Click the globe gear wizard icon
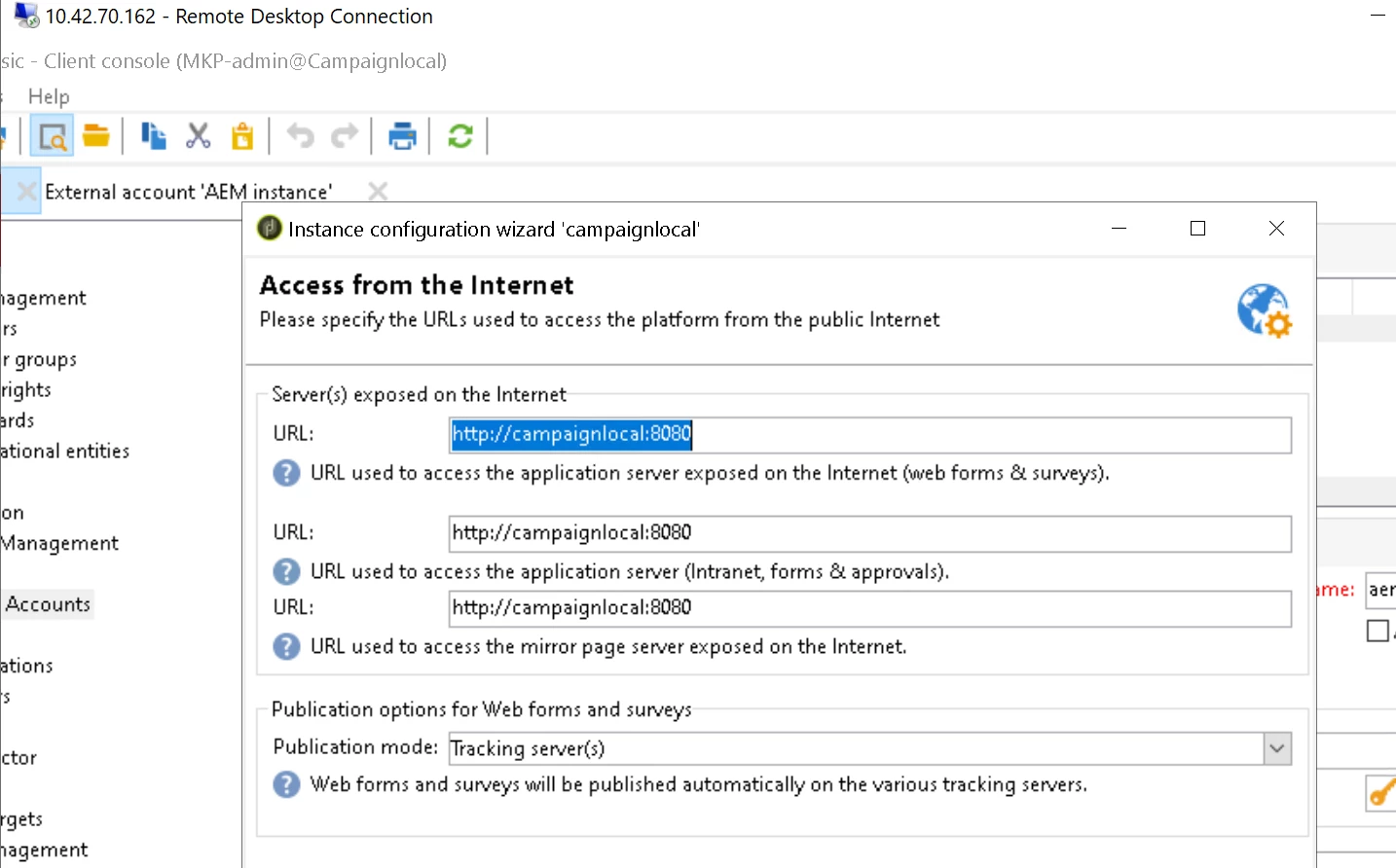1396x868 pixels. (x=1265, y=310)
